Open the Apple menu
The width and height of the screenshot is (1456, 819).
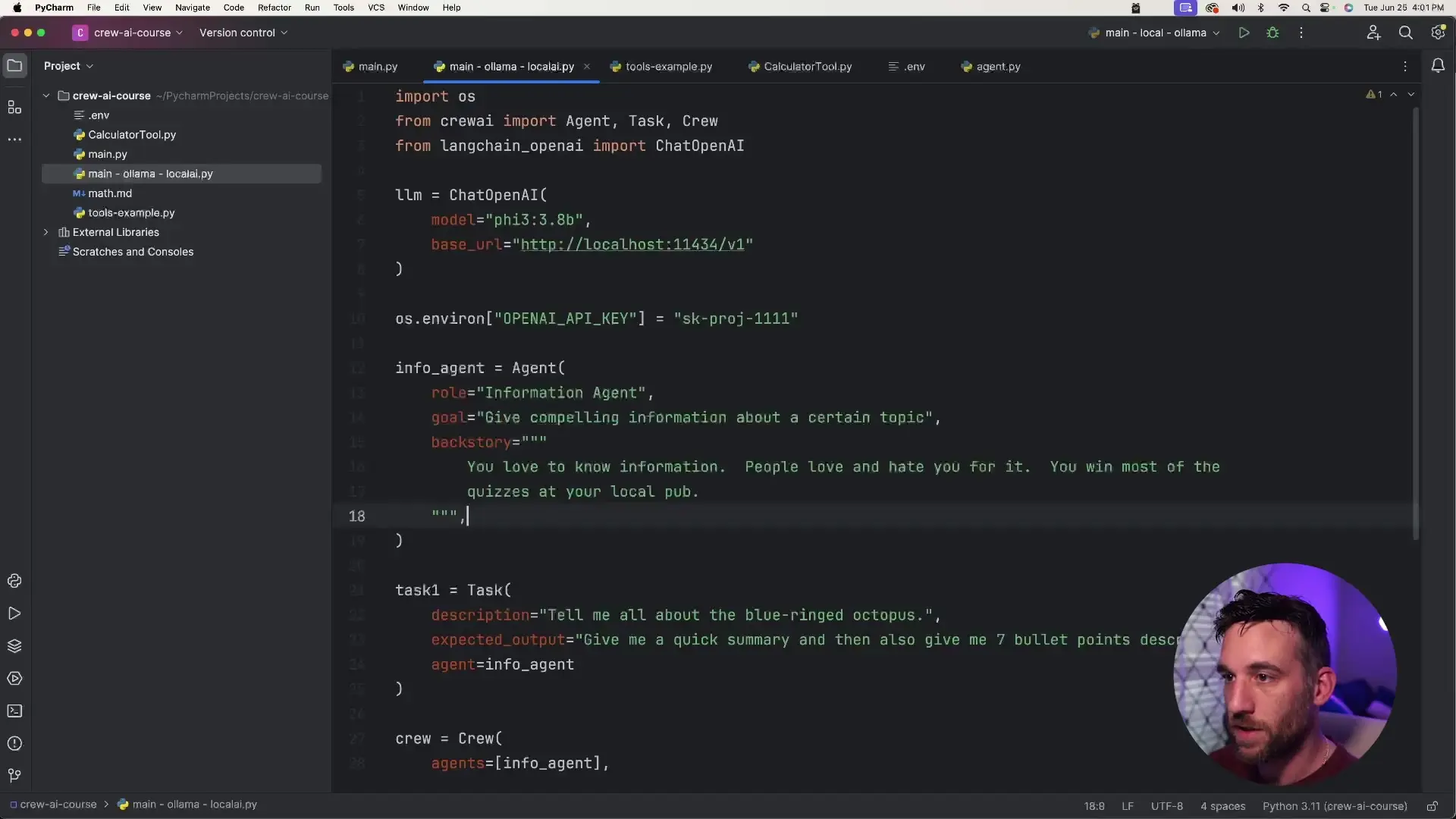(x=17, y=8)
